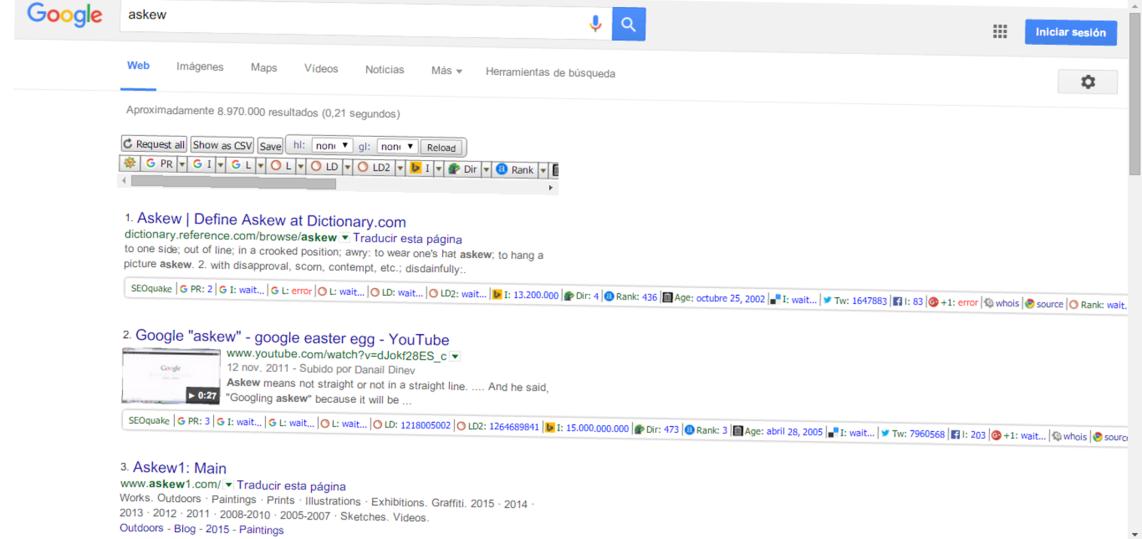The width and height of the screenshot is (1142, 539).
Task: Click the voice search microphone icon
Action: [596, 24]
